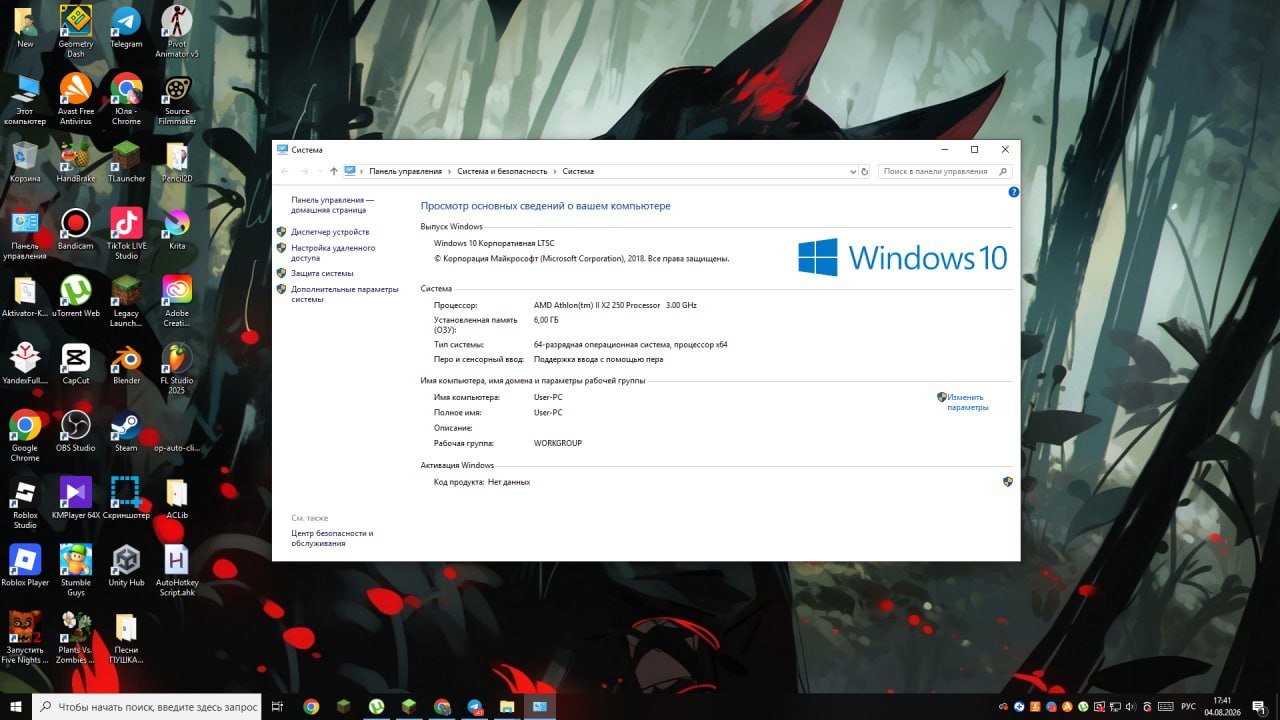Select Adobe Creative Cloud desktop icon

click(177, 300)
